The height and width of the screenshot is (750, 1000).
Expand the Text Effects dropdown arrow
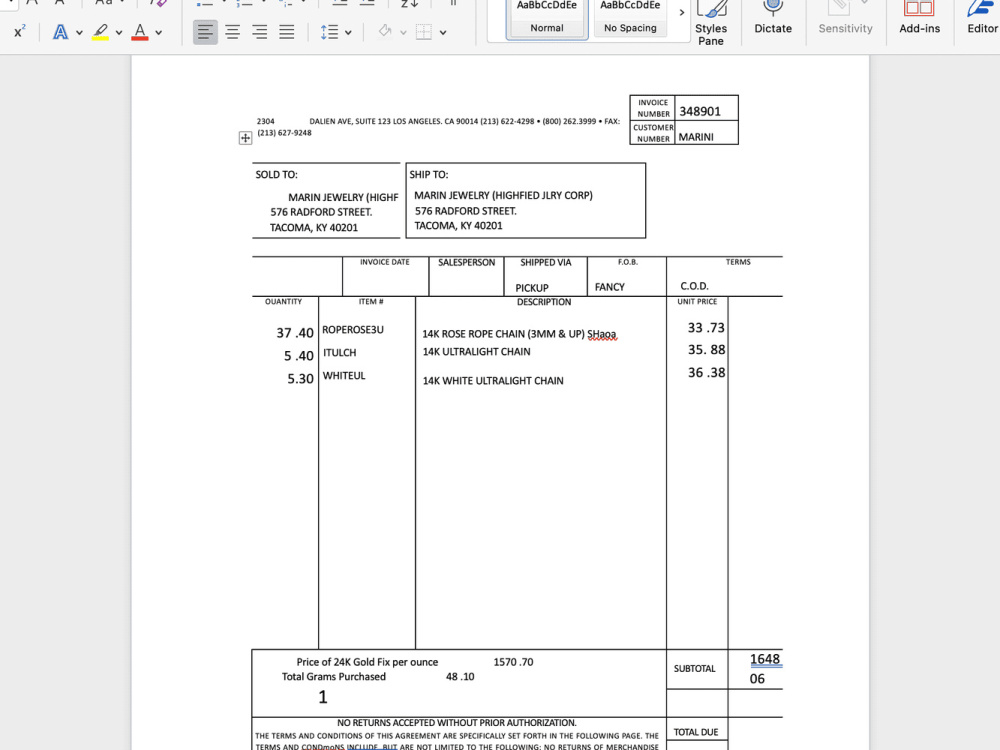coord(79,33)
